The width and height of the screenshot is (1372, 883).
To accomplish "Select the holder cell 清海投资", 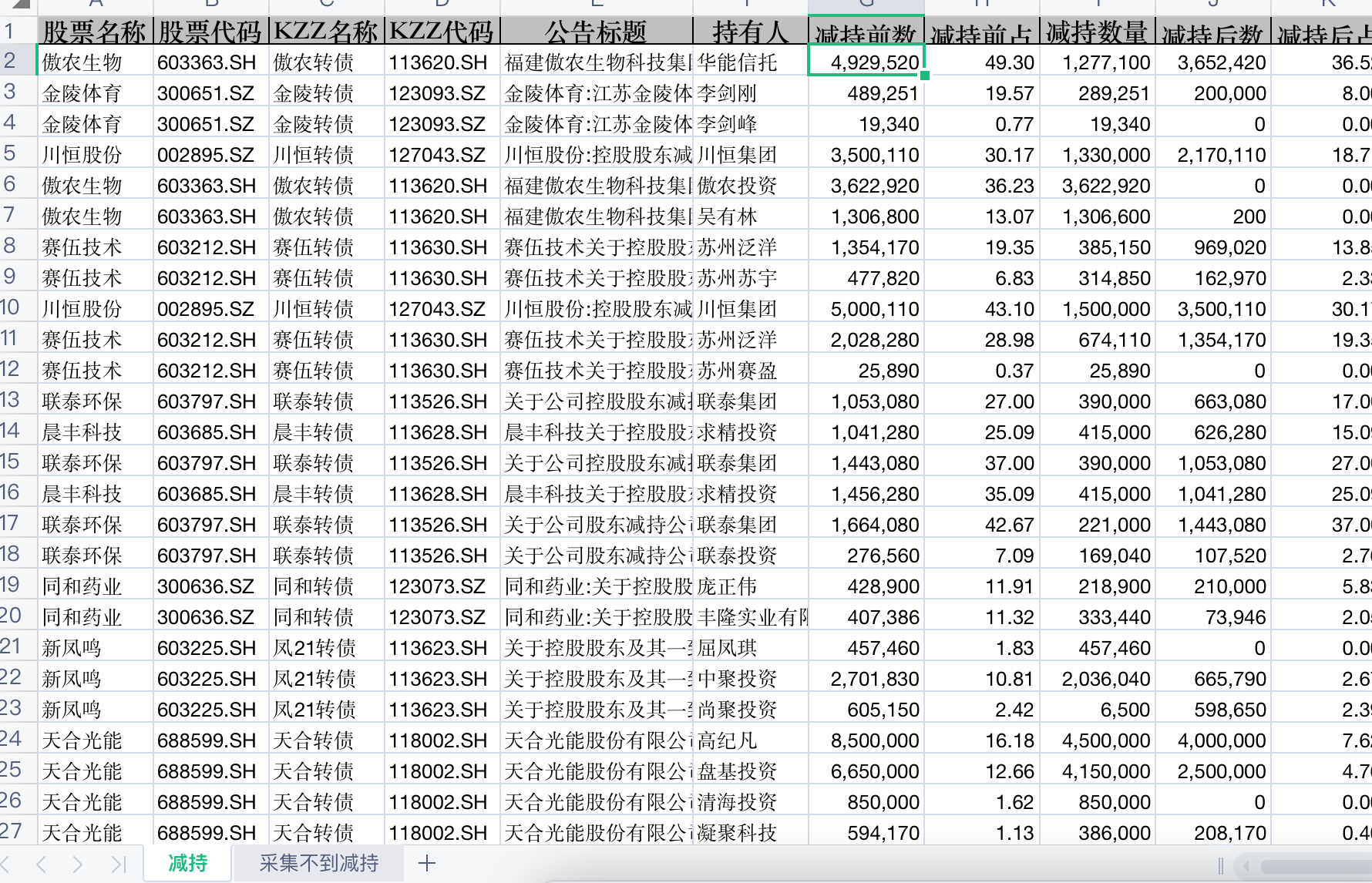I will pos(750,801).
